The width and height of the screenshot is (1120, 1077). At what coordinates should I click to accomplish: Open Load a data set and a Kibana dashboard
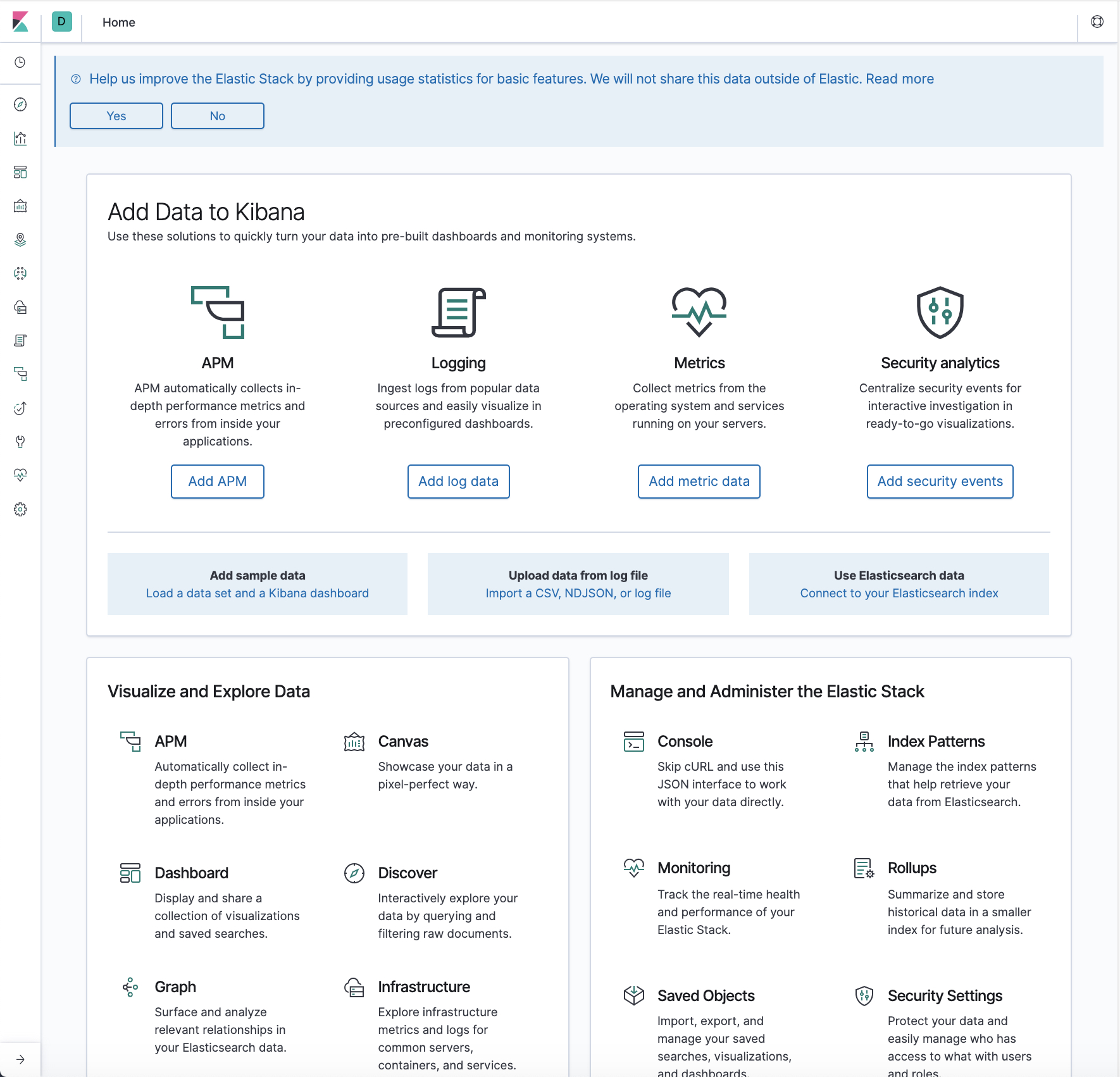pyautogui.click(x=258, y=594)
